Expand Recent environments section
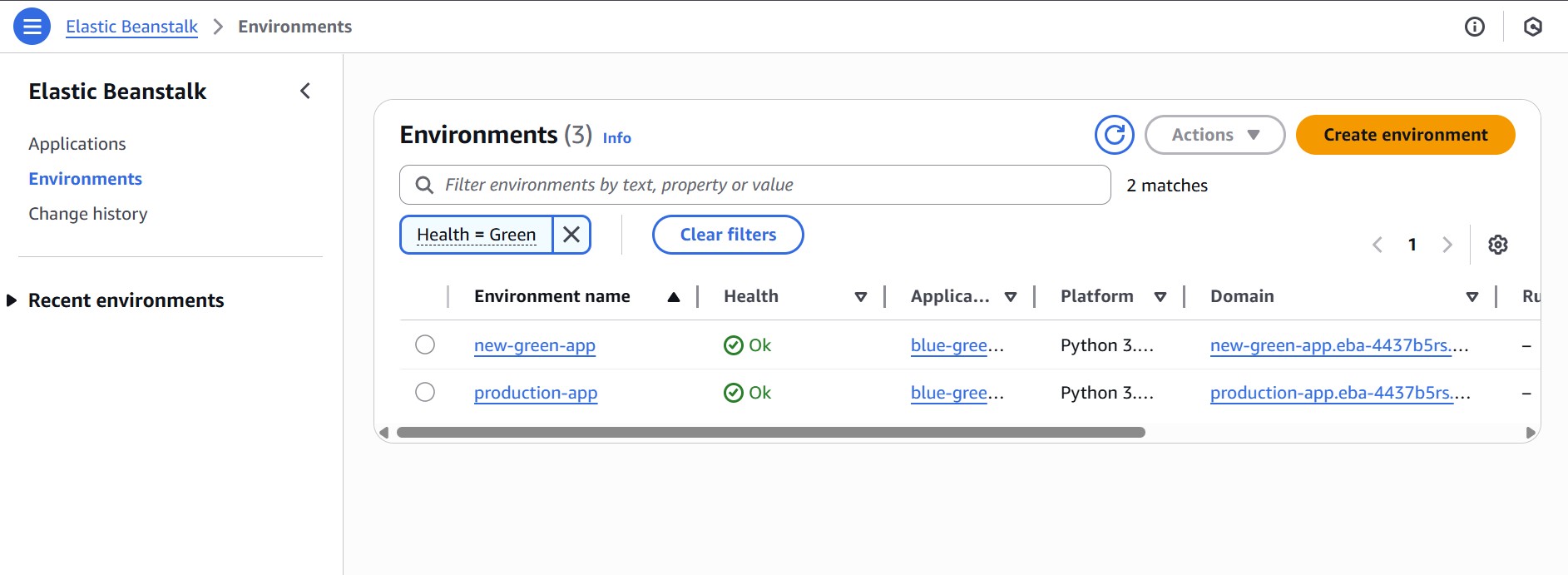The width and height of the screenshot is (1568, 575). pos(12,300)
